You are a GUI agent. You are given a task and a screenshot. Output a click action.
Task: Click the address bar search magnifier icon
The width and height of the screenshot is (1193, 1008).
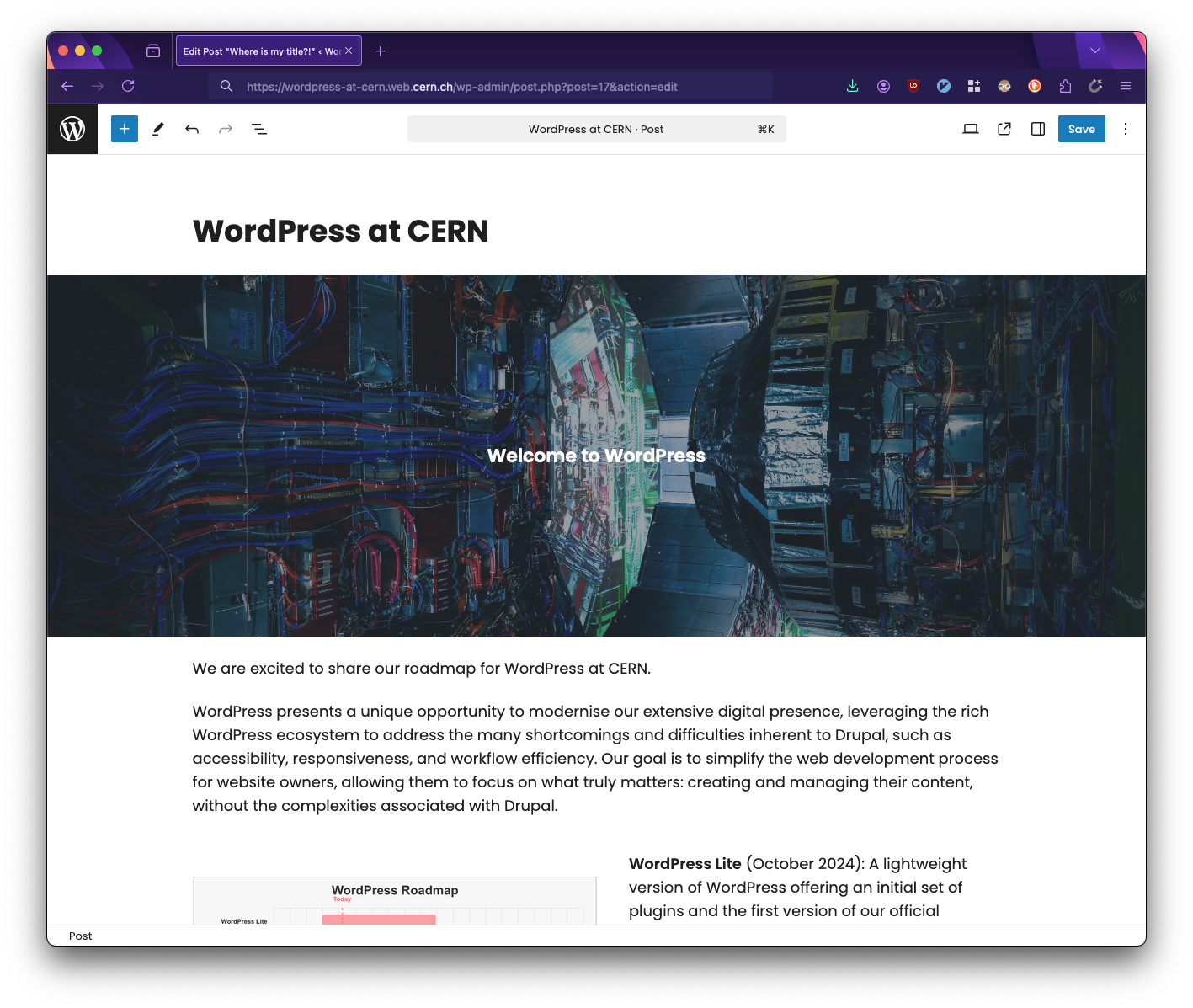226,86
